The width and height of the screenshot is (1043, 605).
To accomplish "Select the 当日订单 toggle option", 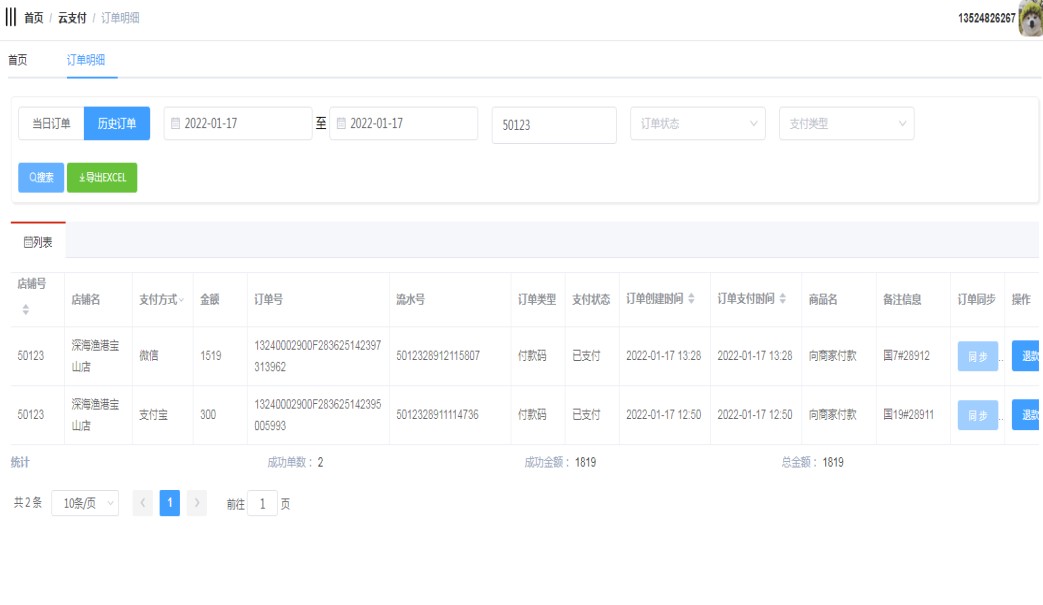I will pyautogui.click(x=51, y=124).
